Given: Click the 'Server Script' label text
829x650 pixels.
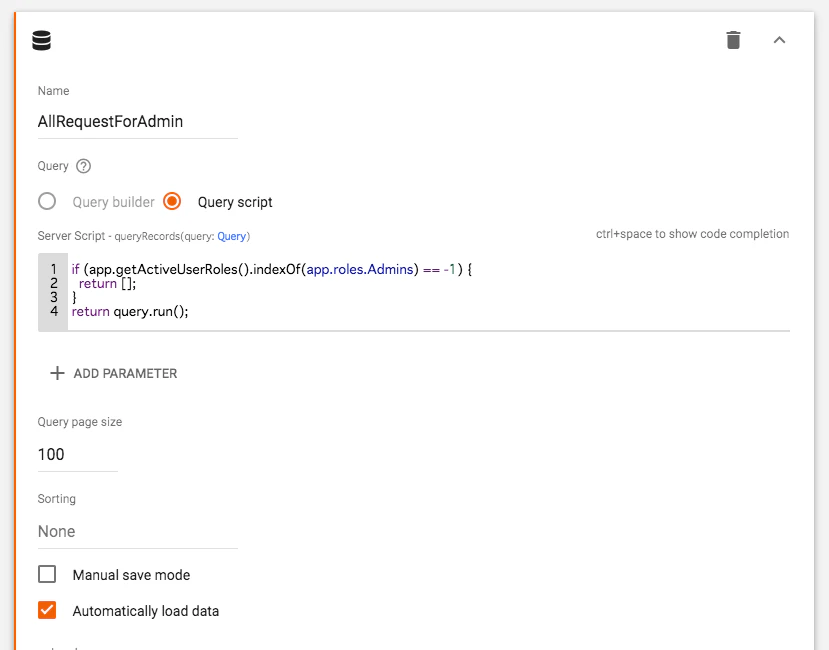Looking at the screenshot, I should click(71, 236).
